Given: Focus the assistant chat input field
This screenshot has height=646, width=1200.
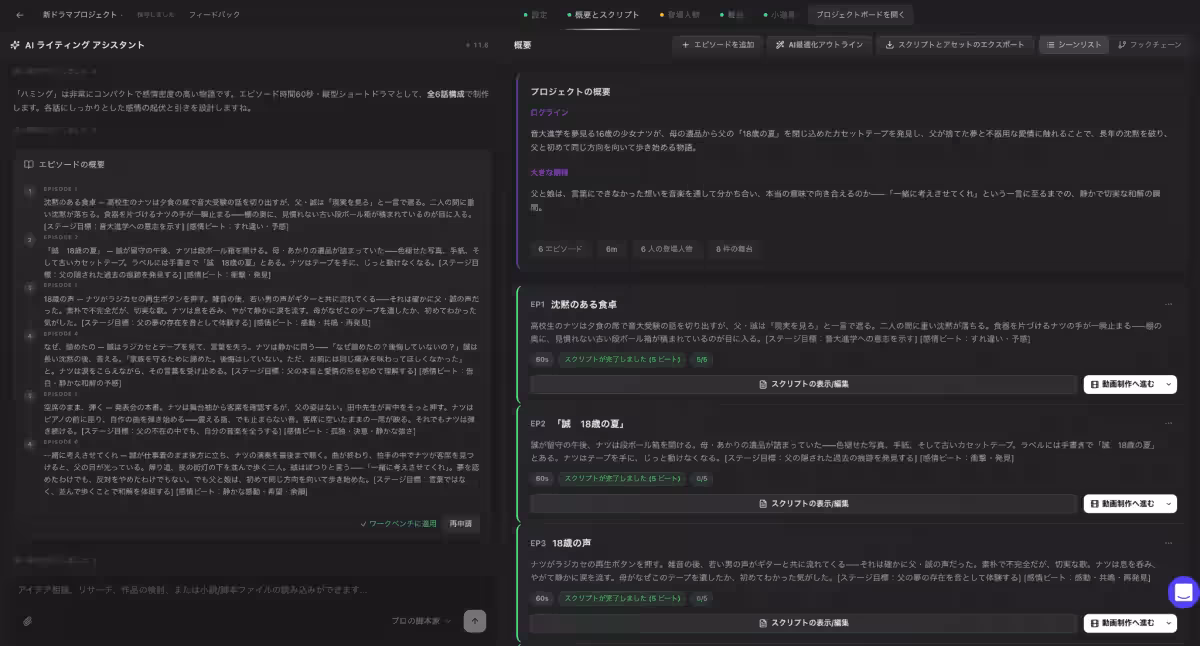Looking at the screenshot, I should coord(250,590).
